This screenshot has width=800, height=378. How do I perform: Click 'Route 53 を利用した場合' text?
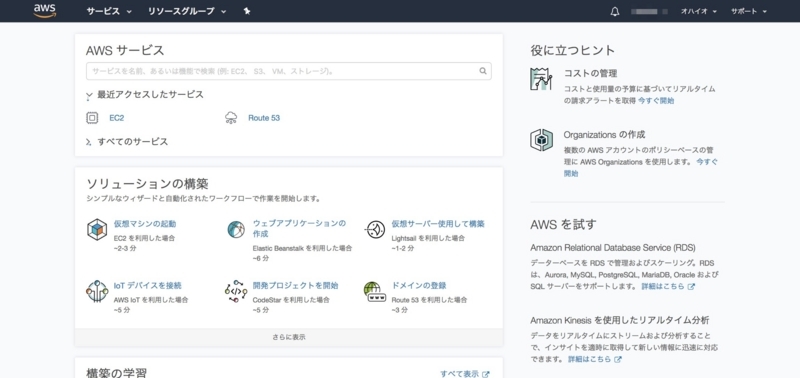pyautogui.click(x=429, y=300)
